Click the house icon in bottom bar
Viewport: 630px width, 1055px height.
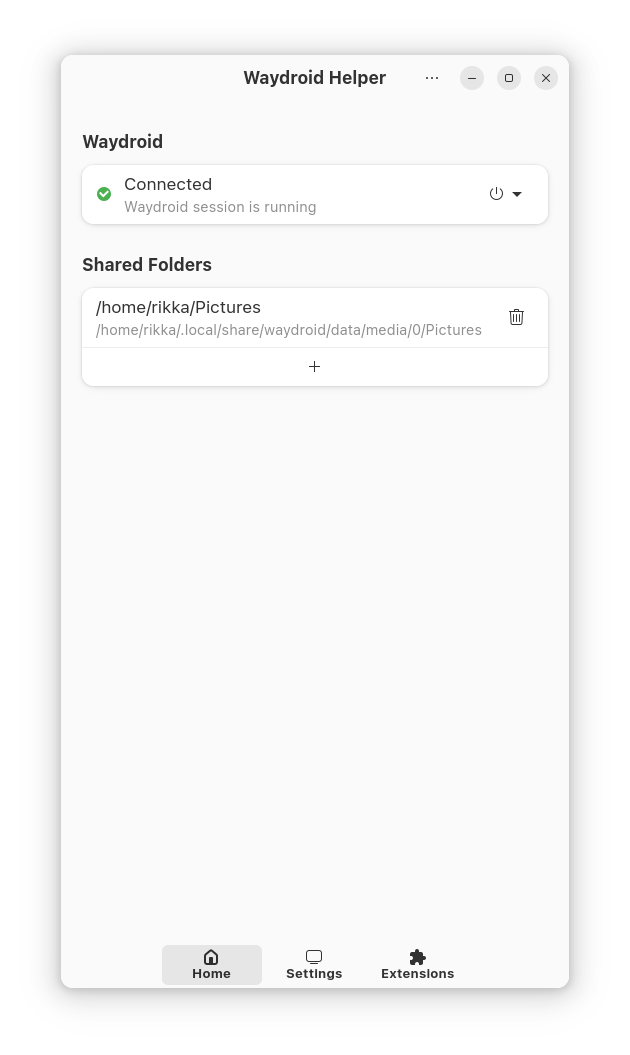(211, 957)
